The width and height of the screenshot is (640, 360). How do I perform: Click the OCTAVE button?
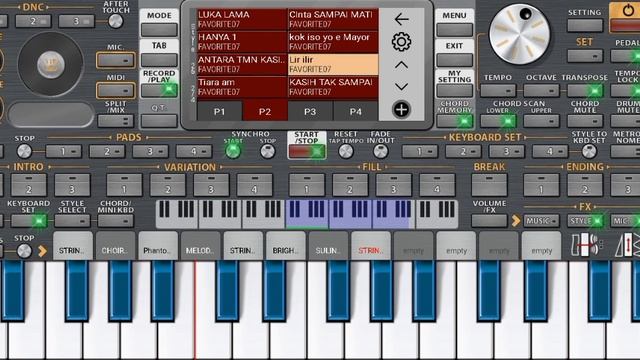pos(541,90)
